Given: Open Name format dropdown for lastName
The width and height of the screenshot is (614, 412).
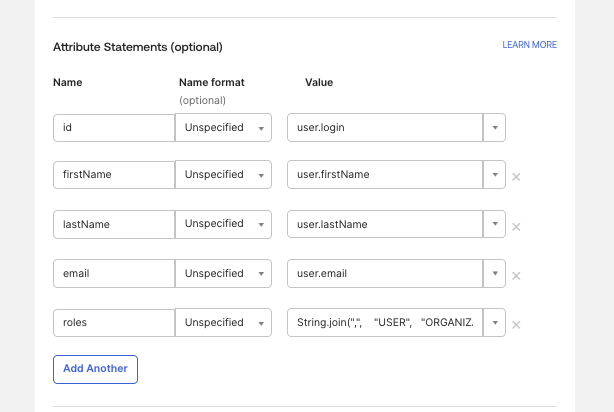Looking at the screenshot, I should [223, 224].
